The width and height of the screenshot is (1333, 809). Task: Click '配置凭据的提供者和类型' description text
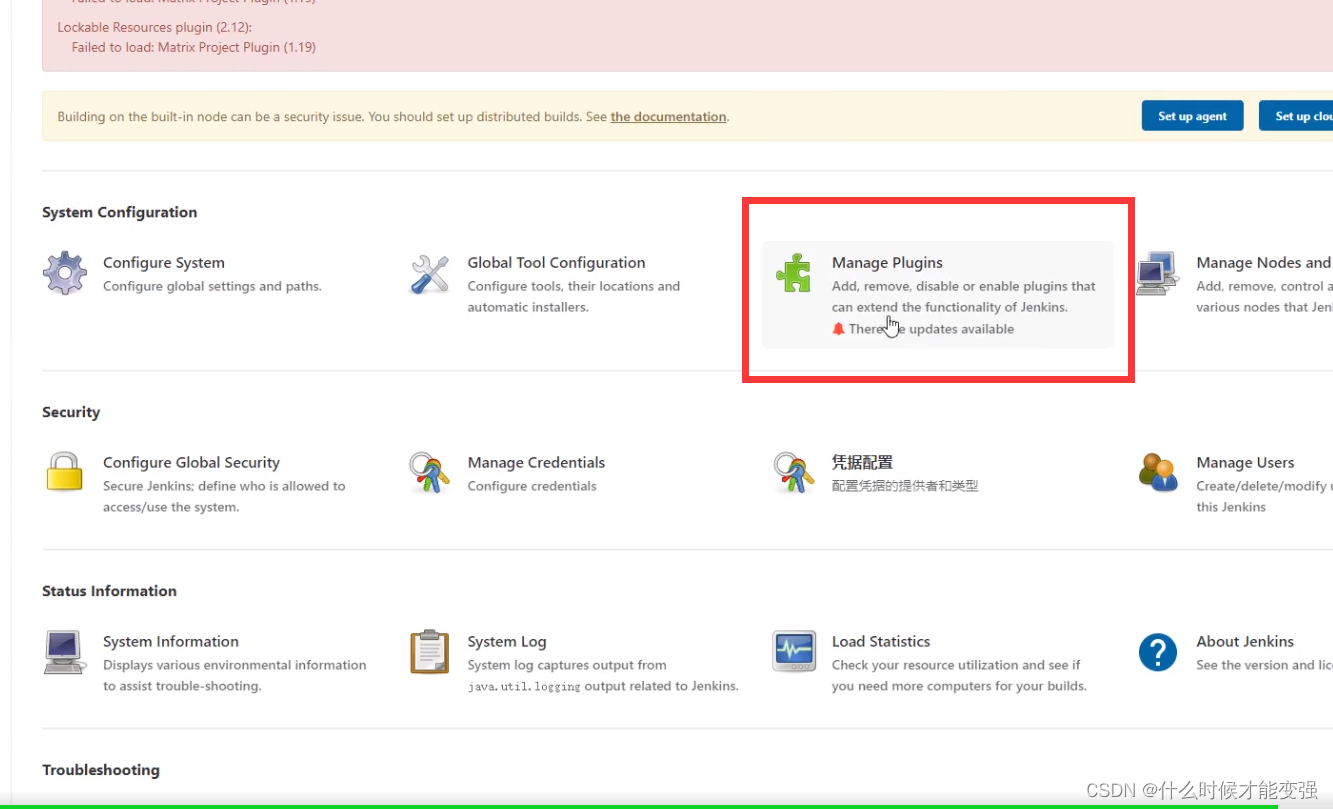click(905, 486)
